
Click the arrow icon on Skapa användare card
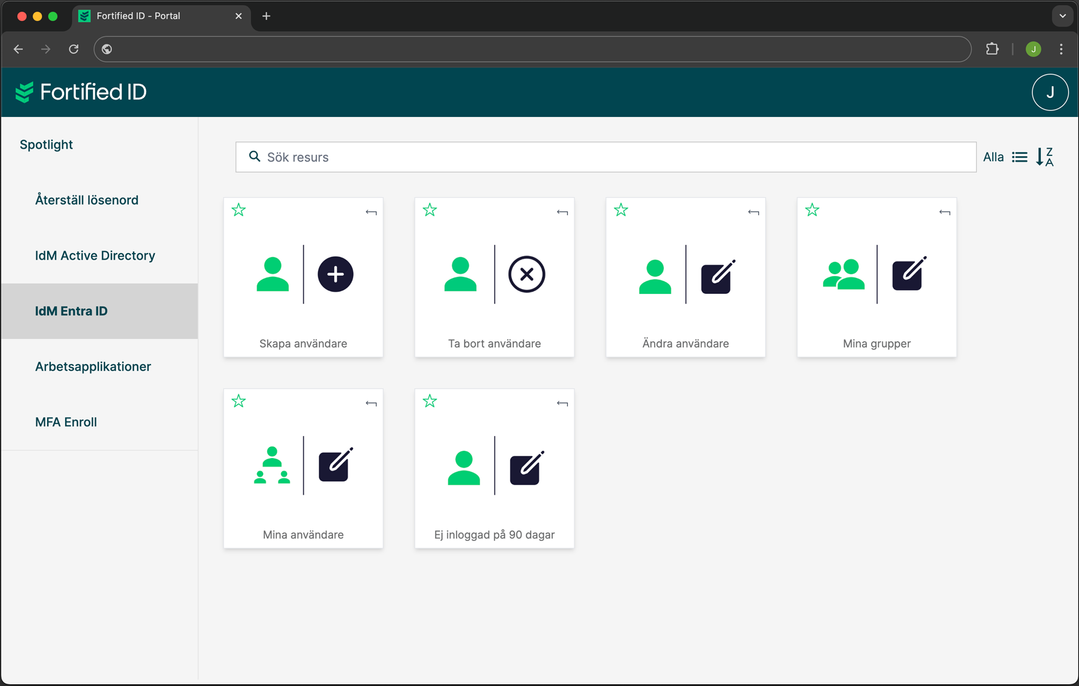(371, 212)
